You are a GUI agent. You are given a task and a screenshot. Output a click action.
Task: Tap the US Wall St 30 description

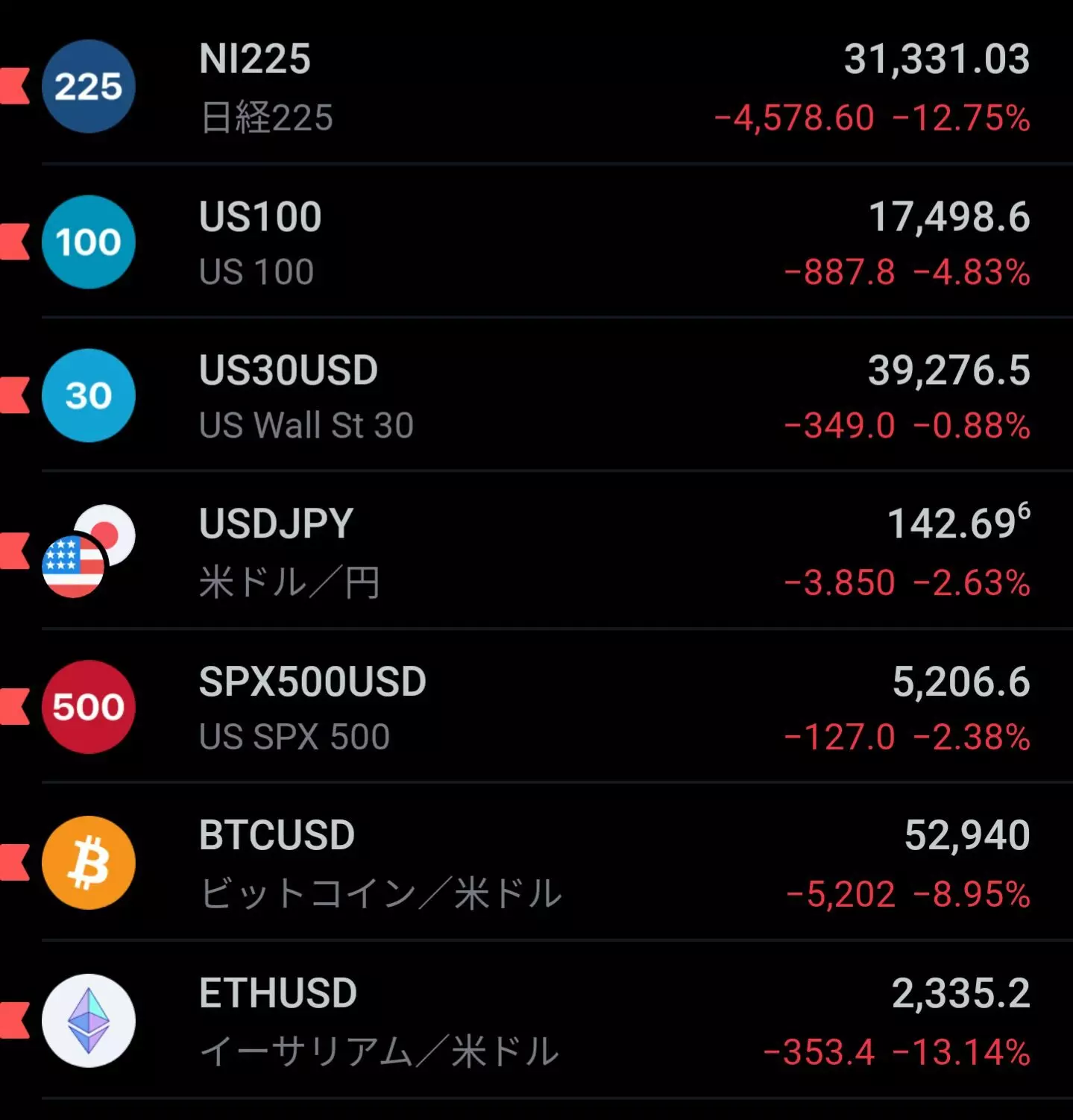tap(306, 425)
